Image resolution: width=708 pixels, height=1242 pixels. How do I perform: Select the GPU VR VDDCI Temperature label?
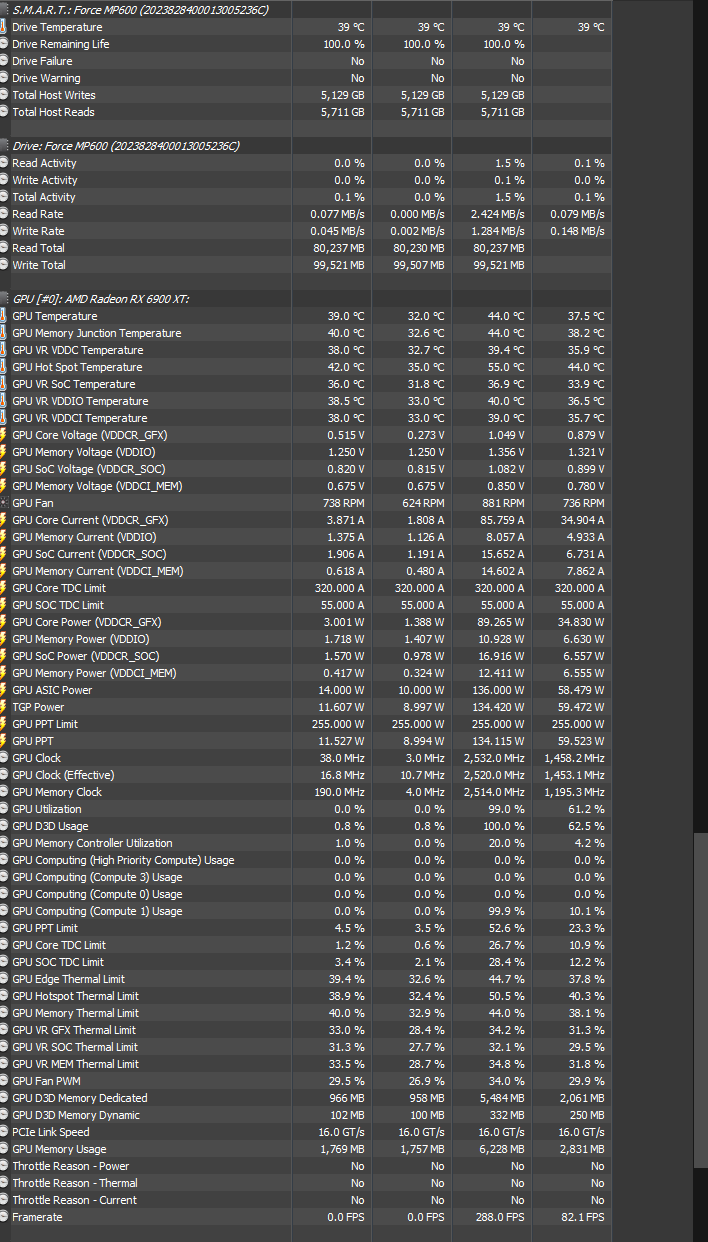pos(80,418)
